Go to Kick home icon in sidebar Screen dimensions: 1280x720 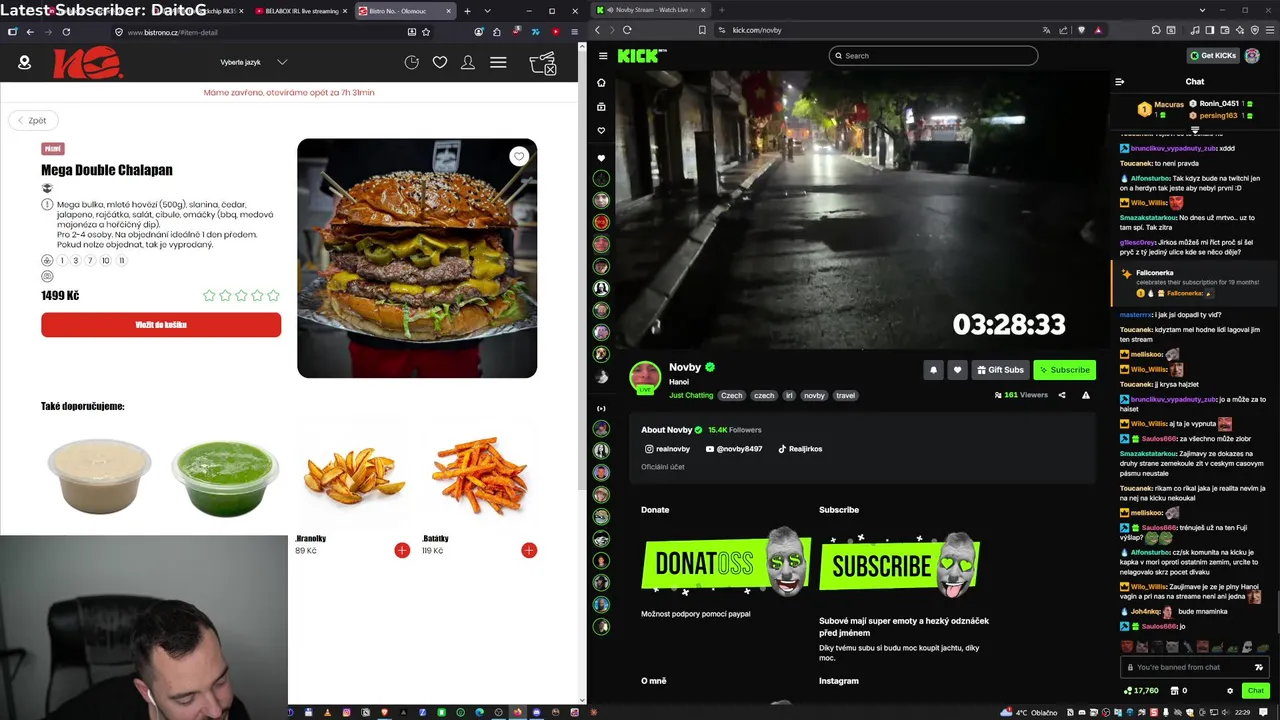[x=601, y=83]
